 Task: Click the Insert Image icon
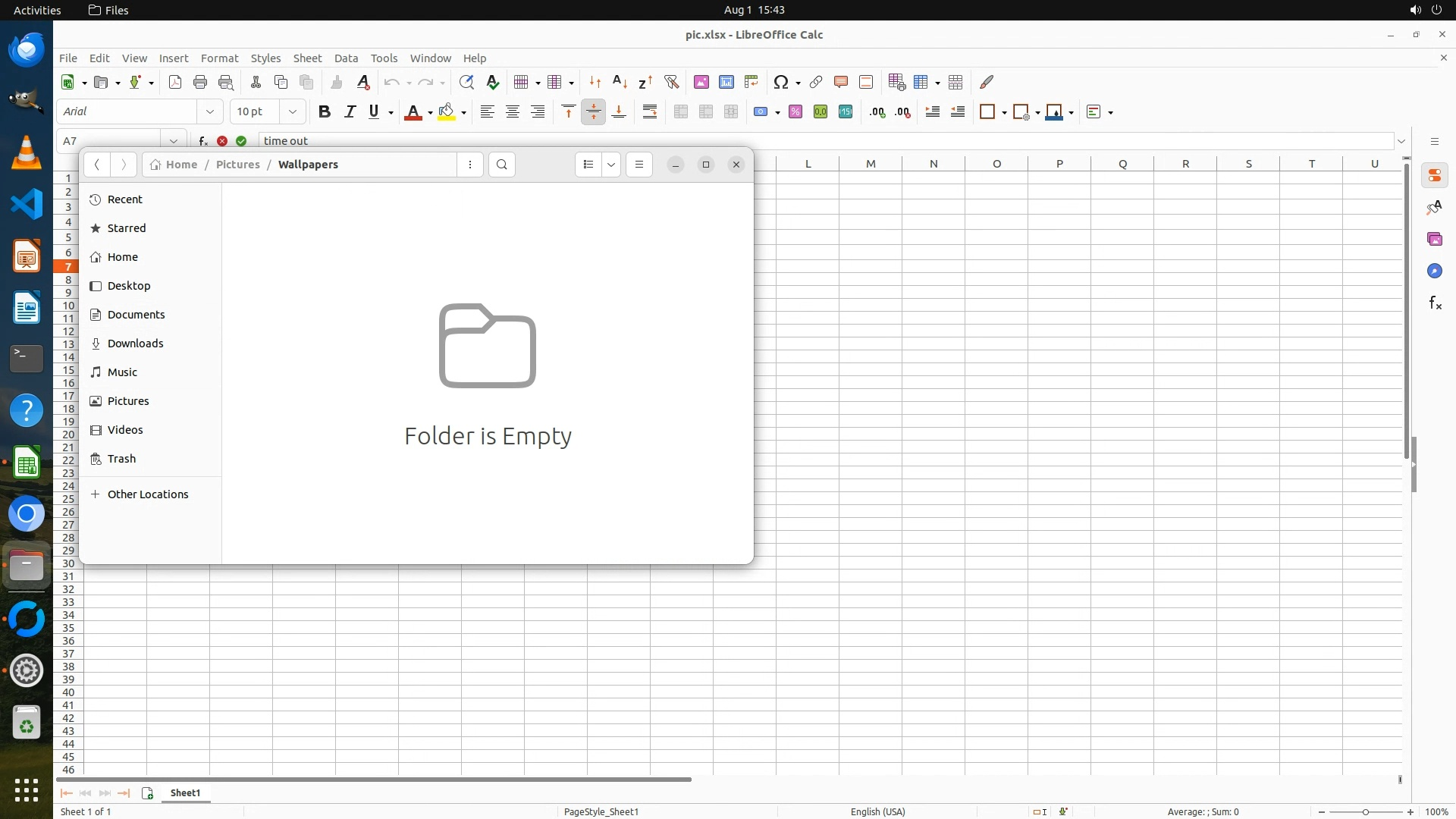click(x=701, y=82)
